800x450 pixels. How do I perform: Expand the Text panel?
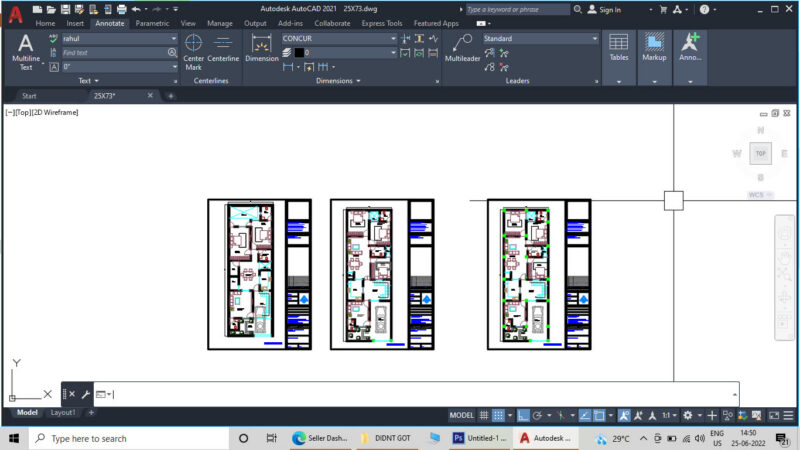(88, 81)
